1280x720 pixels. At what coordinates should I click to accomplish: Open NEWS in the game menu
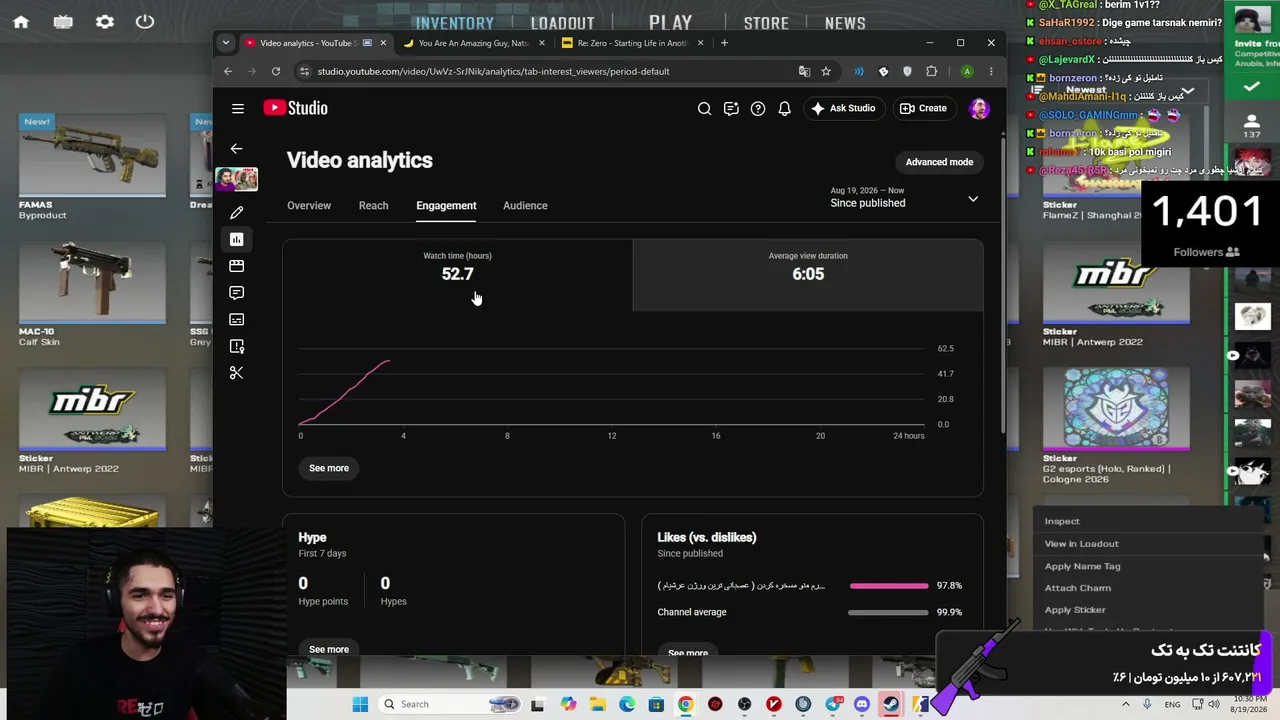click(x=845, y=23)
